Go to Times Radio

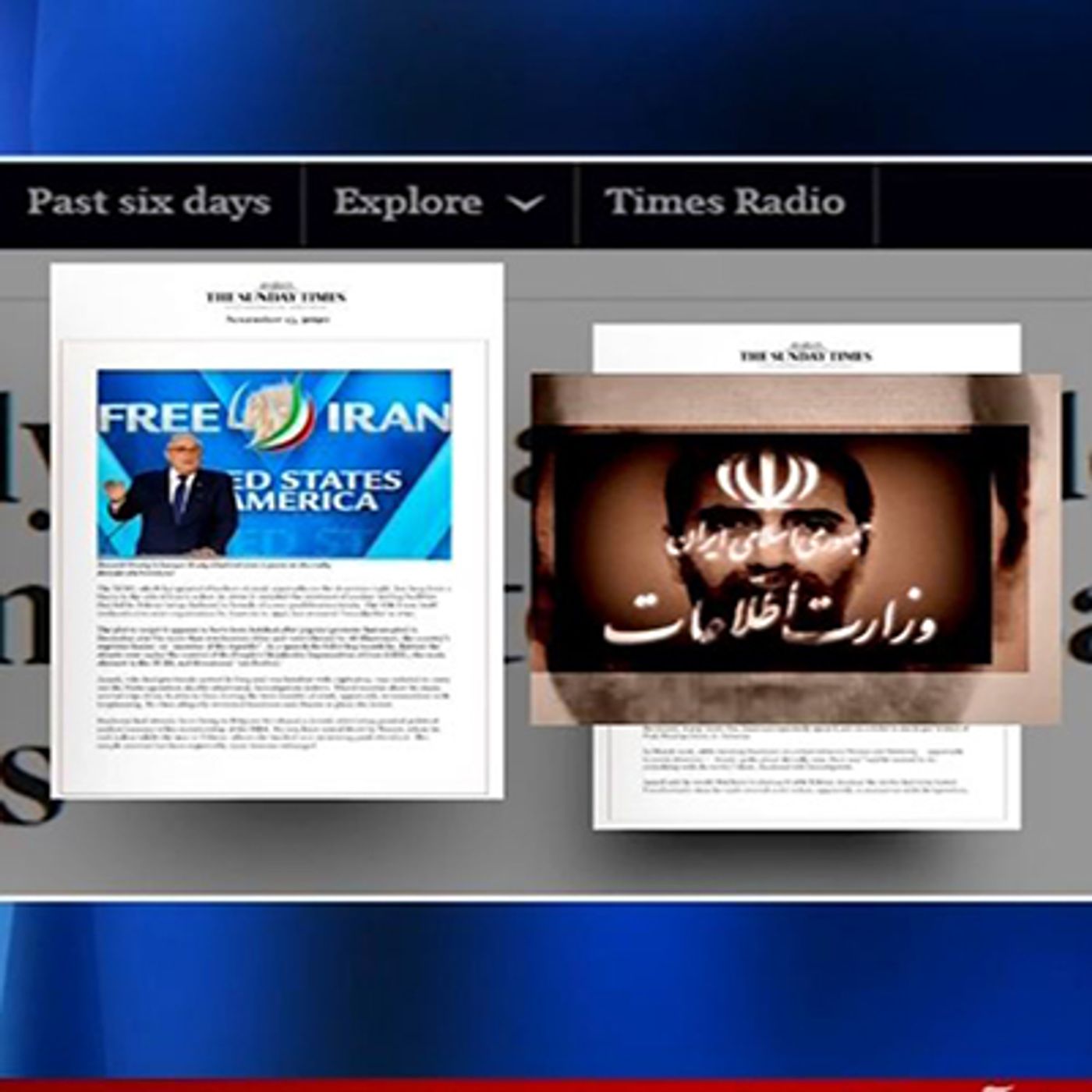[x=725, y=202]
